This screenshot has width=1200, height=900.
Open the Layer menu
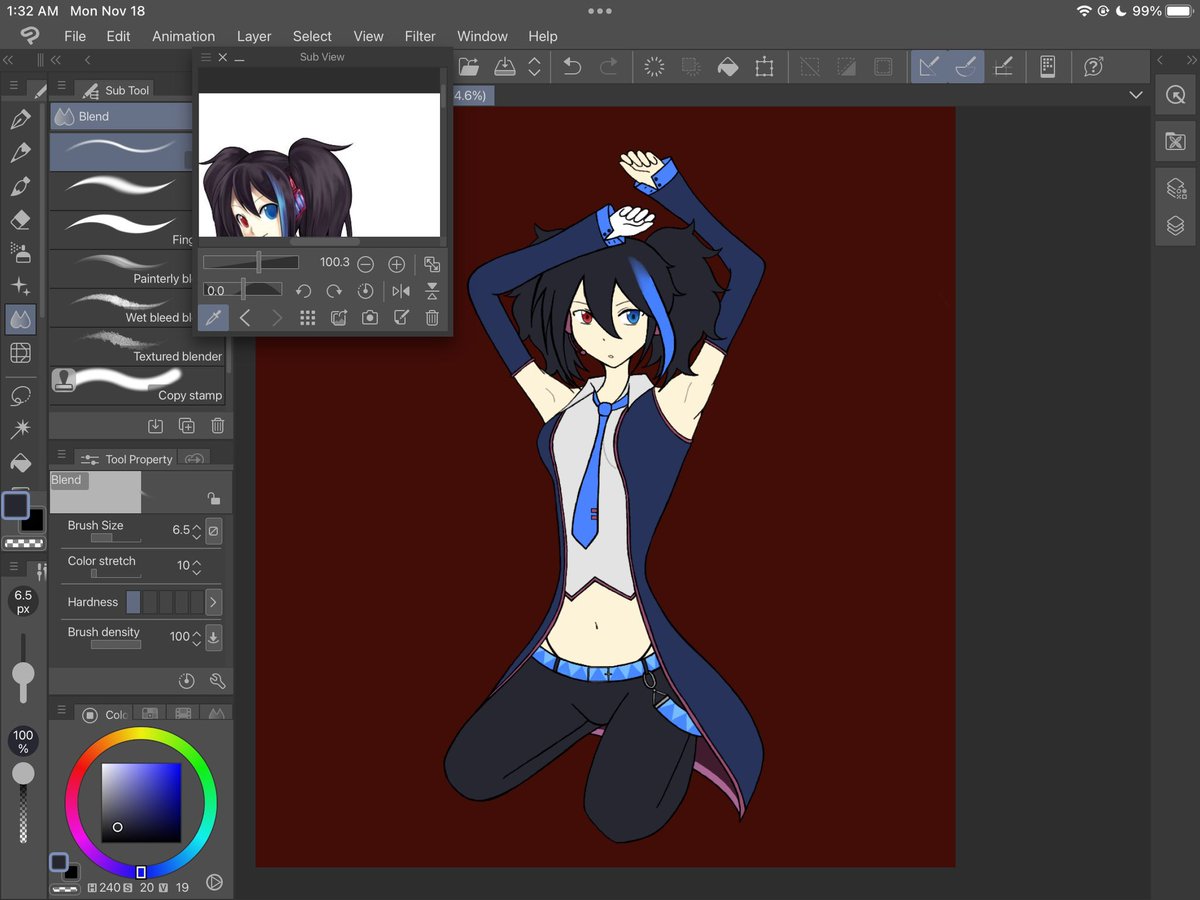(x=254, y=36)
